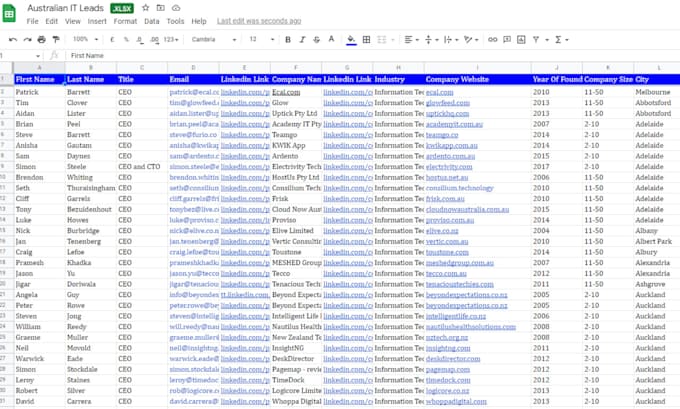
Task: Open the File menu
Action: (32, 21)
